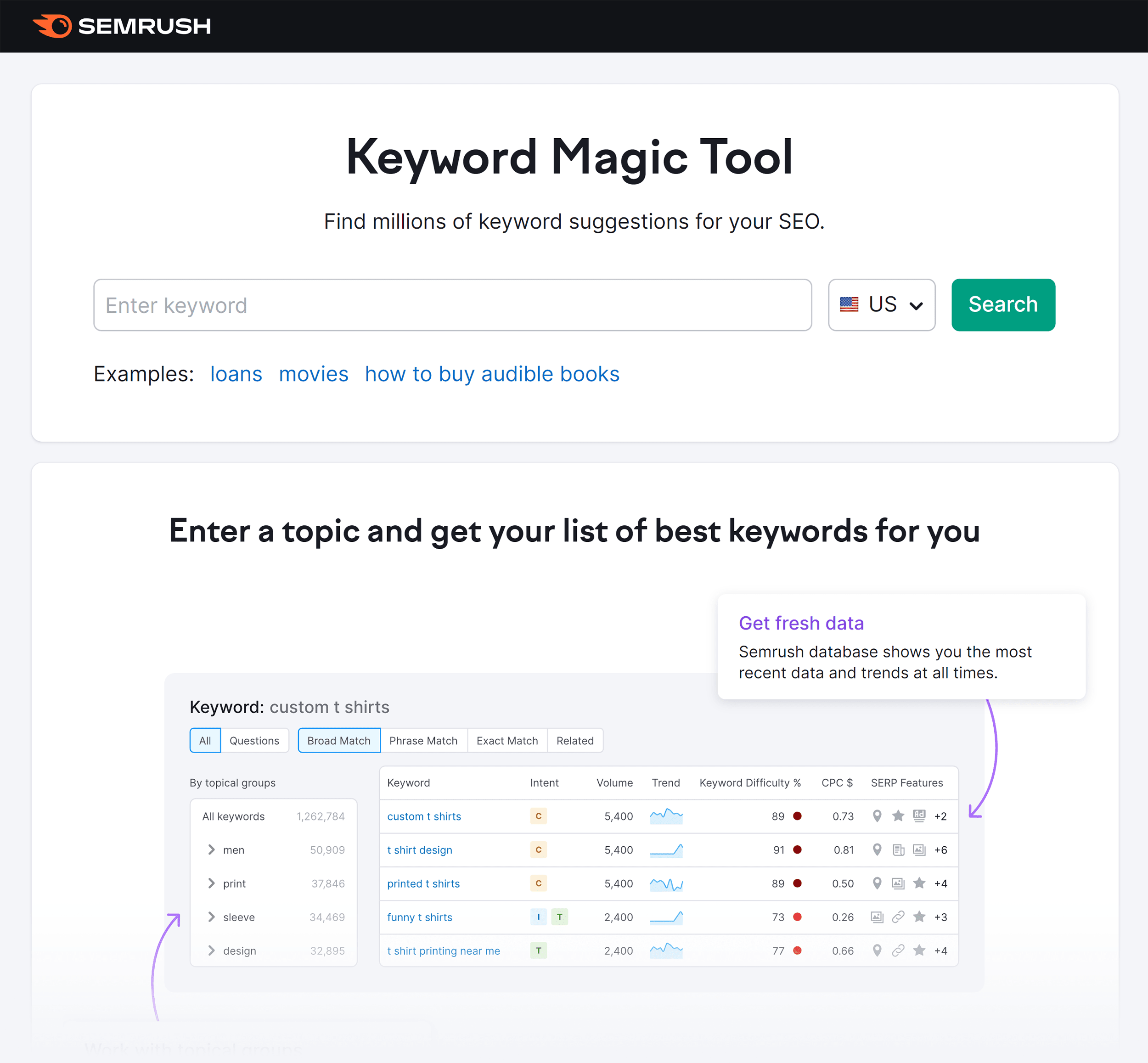Click the loans example link

pos(236,374)
